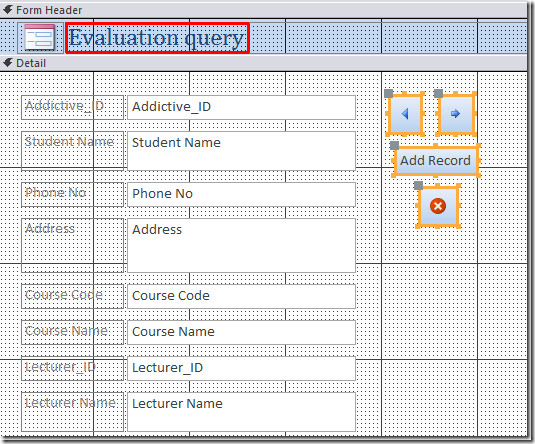
Task: Select the Lecturer Name field label
Action: coord(72,412)
